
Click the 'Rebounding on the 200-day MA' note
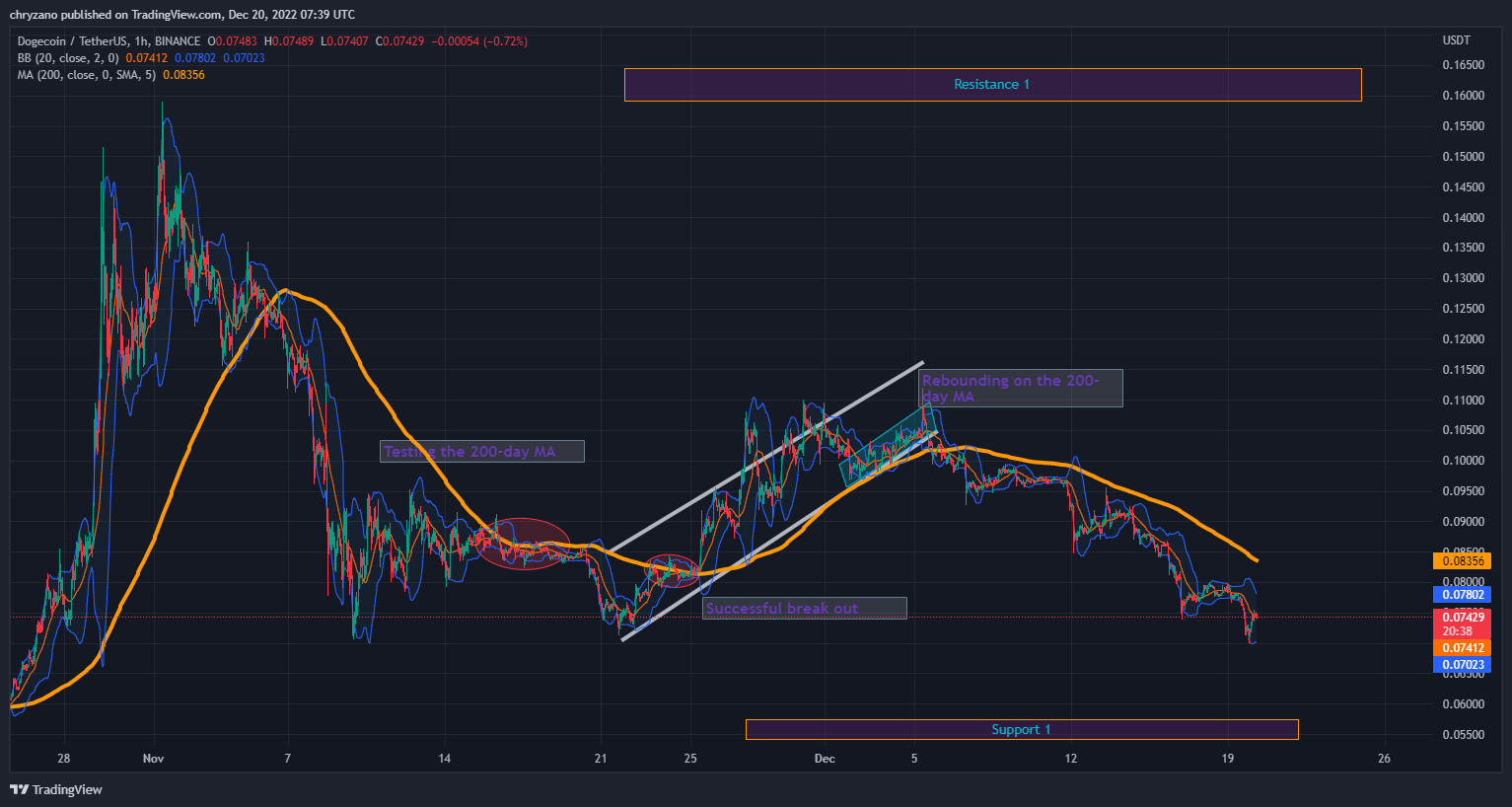pyautogui.click(x=1021, y=388)
